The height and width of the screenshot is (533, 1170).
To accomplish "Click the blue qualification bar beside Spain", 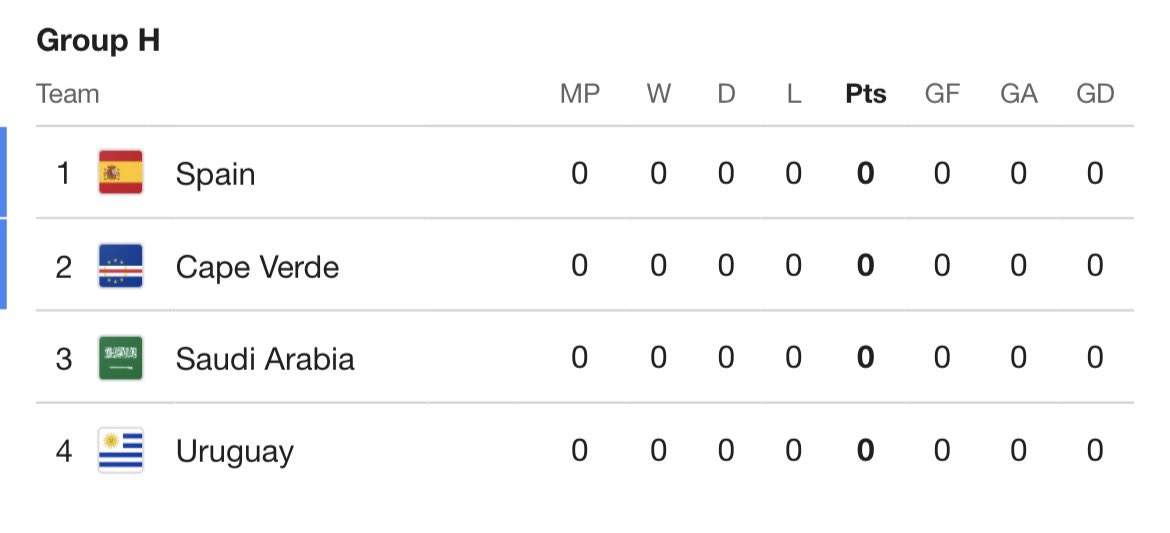I will (3, 172).
